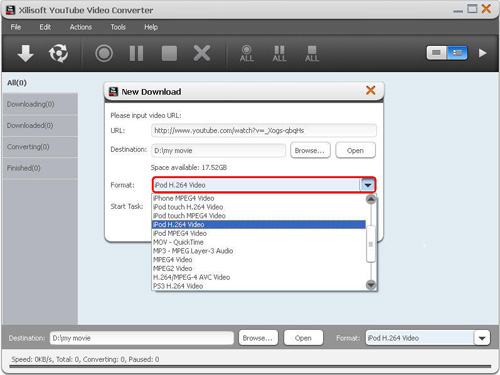Click the Stop square toolbar button
The image size is (500, 375).
169,53
